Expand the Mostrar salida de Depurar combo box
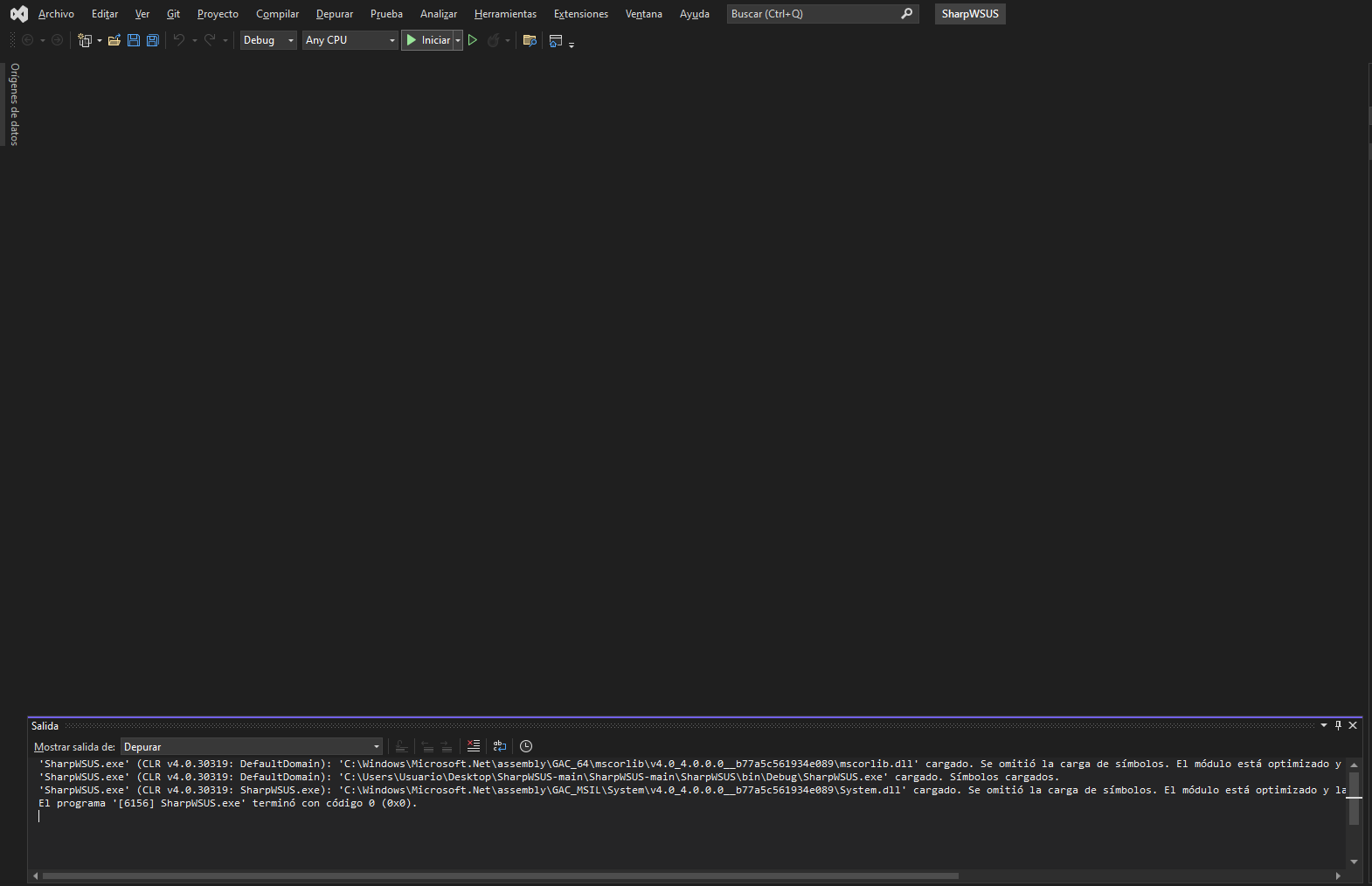1372x886 pixels. tap(377, 747)
